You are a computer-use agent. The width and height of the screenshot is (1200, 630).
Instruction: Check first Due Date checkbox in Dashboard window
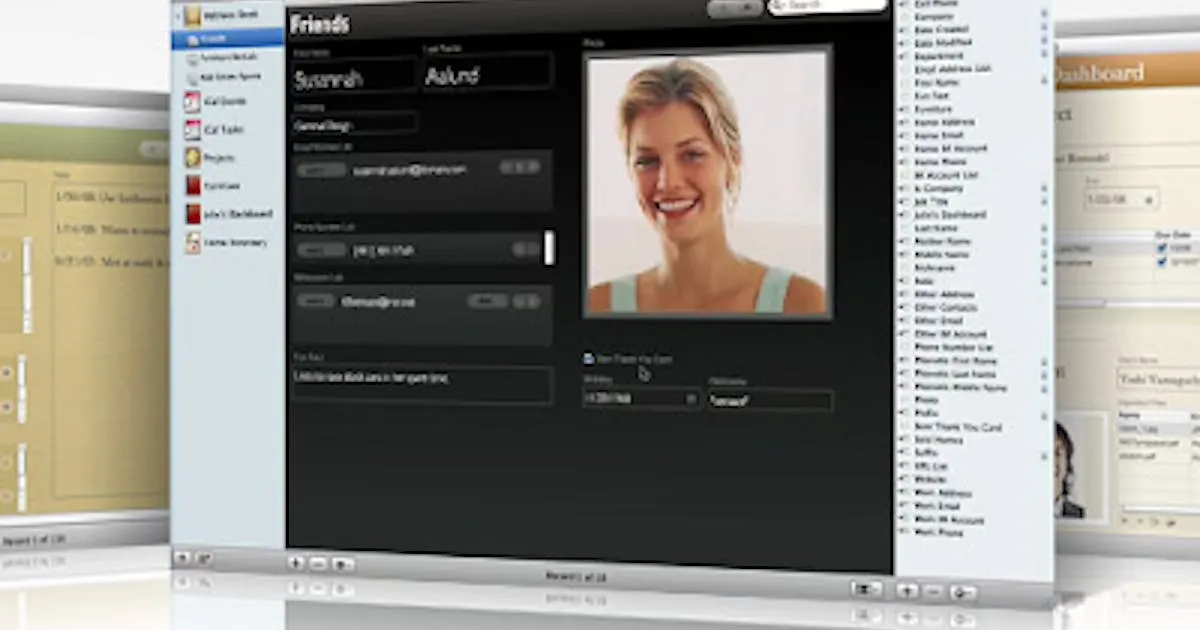pyautogui.click(x=1161, y=248)
